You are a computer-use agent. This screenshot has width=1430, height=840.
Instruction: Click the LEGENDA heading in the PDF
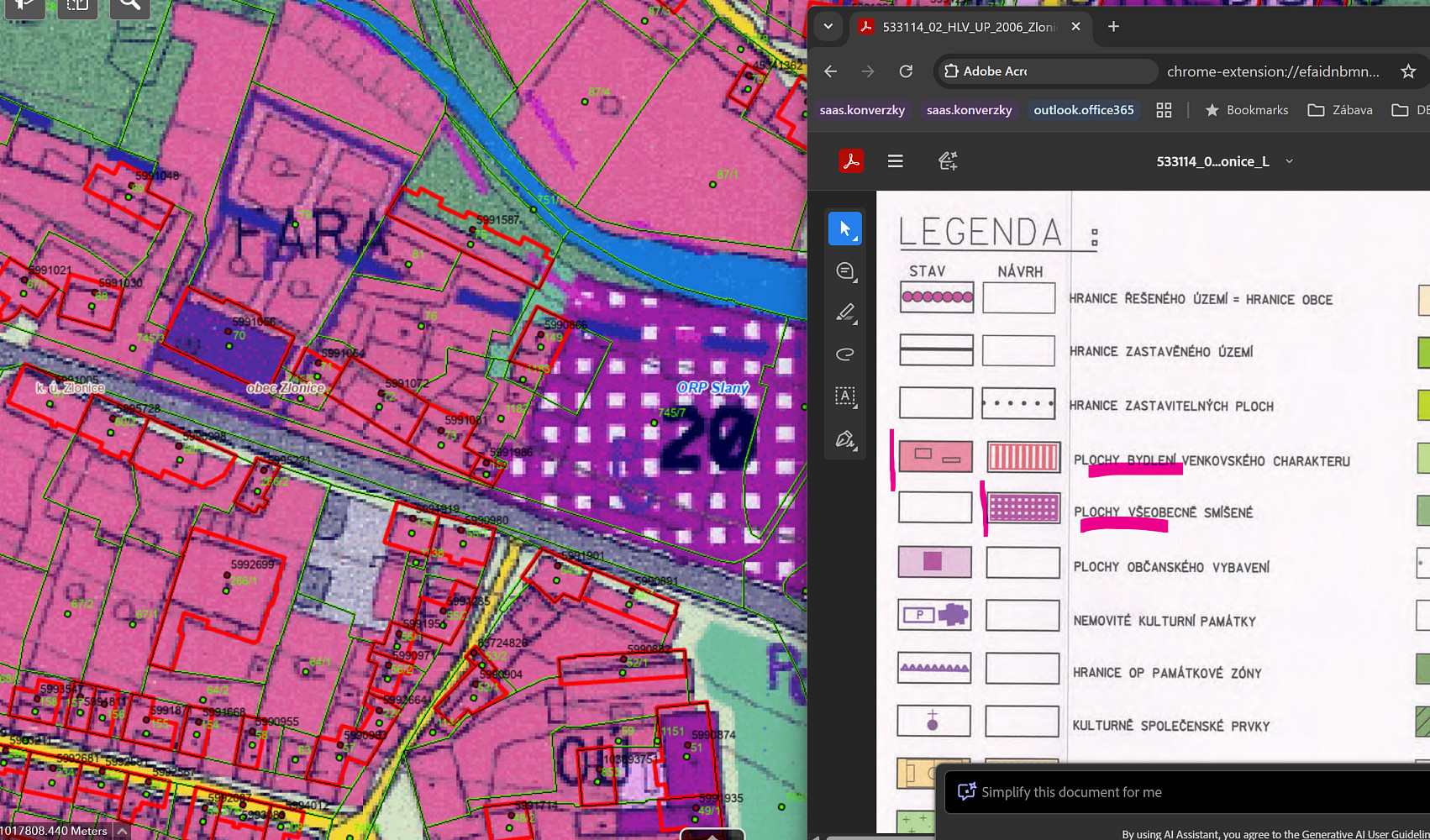coord(981,233)
